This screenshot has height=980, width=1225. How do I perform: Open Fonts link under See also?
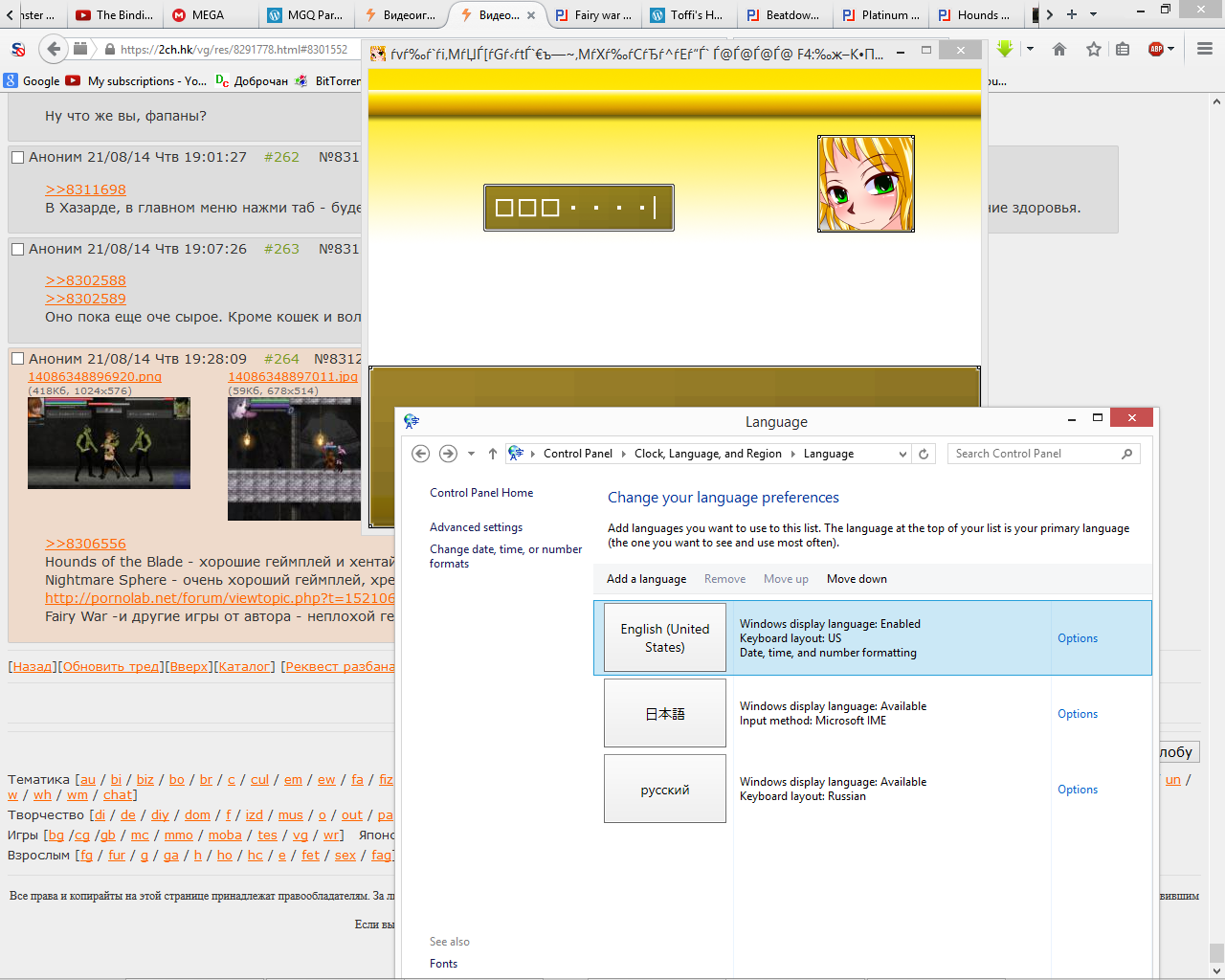pyautogui.click(x=443, y=964)
